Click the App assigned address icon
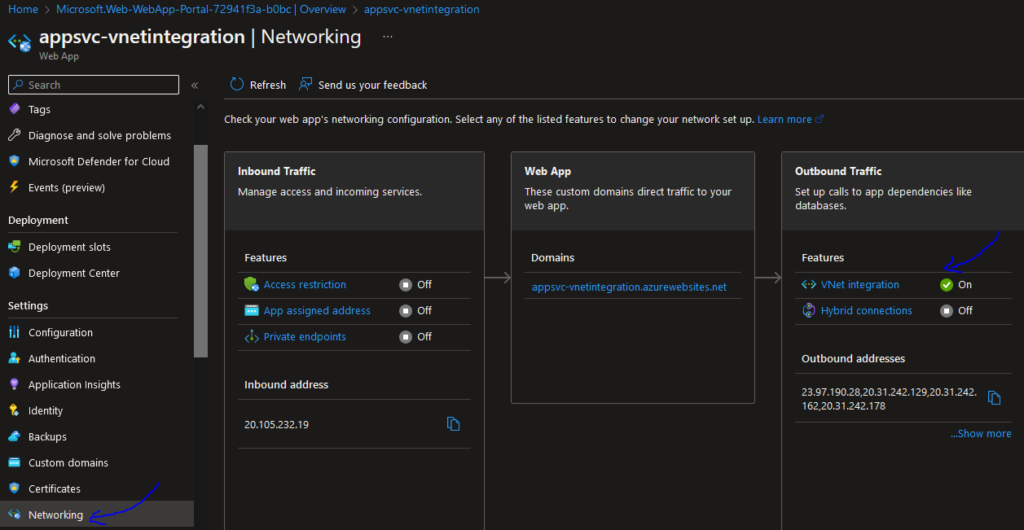This screenshot has width=1024, height=530. tap(251, 311)
